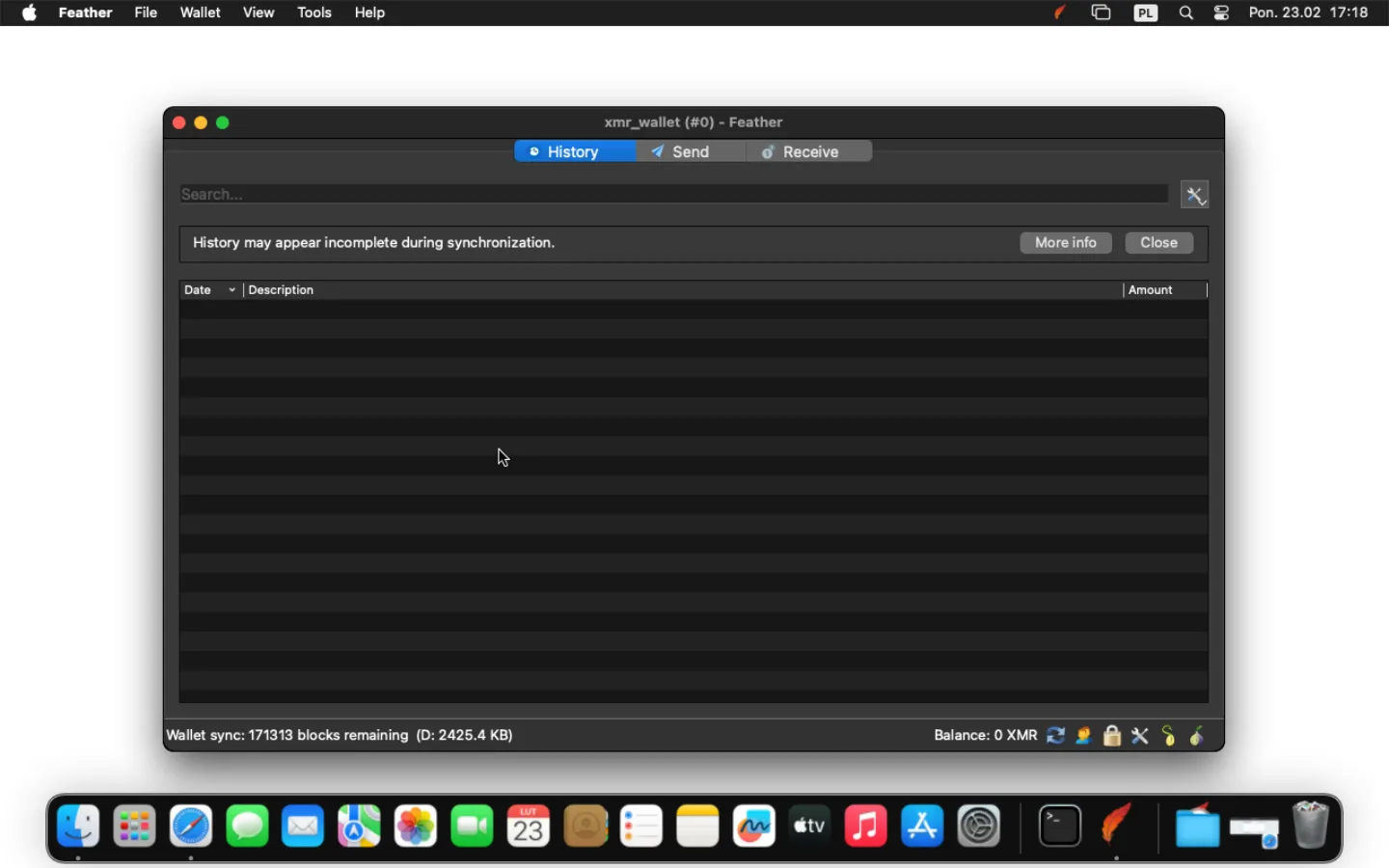Open Finder from the Dock
Viewport: 1389px width, 868px height.
pyautogui.click(x=78, y=827)
